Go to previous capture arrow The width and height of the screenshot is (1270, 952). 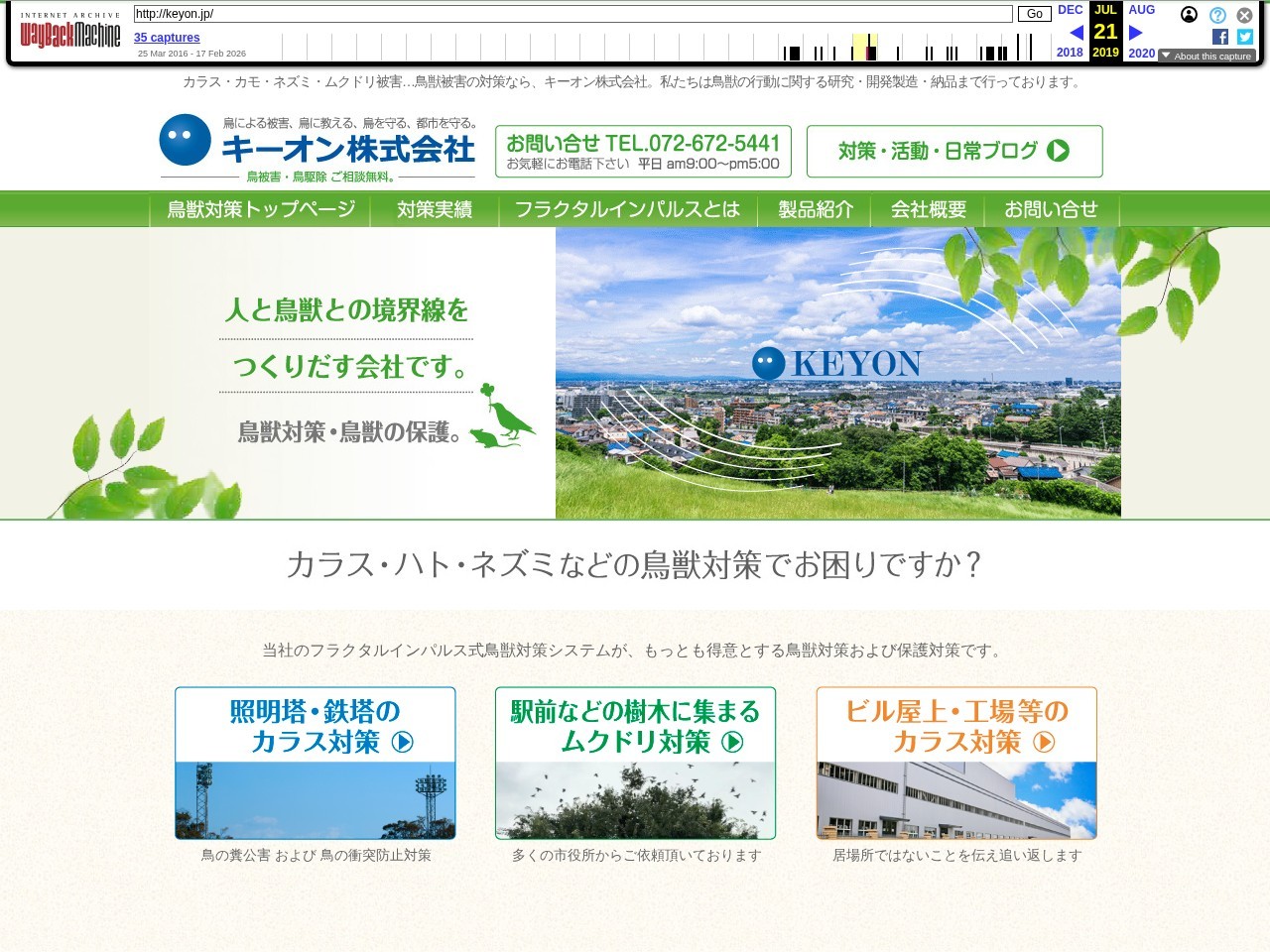1076,33
